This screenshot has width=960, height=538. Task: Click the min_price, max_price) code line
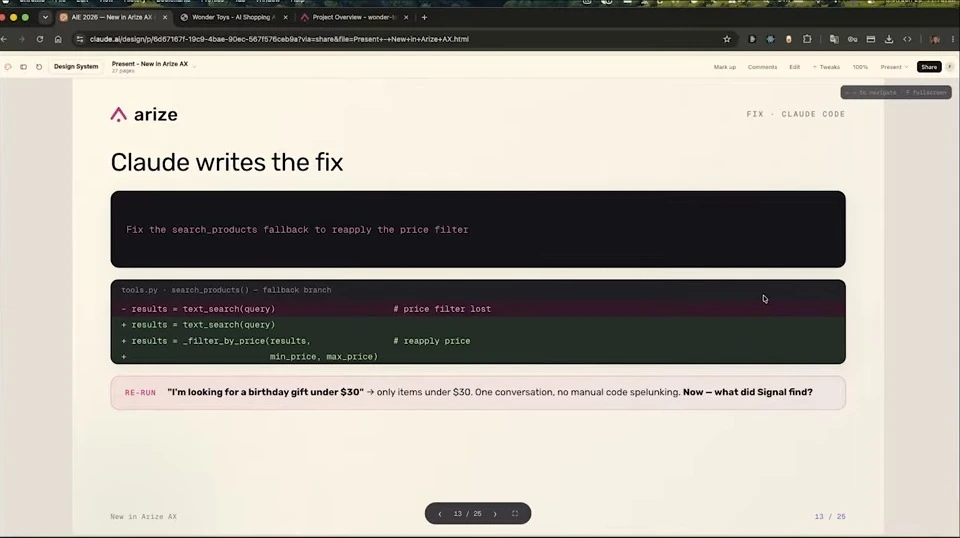(x=324, y=357)
